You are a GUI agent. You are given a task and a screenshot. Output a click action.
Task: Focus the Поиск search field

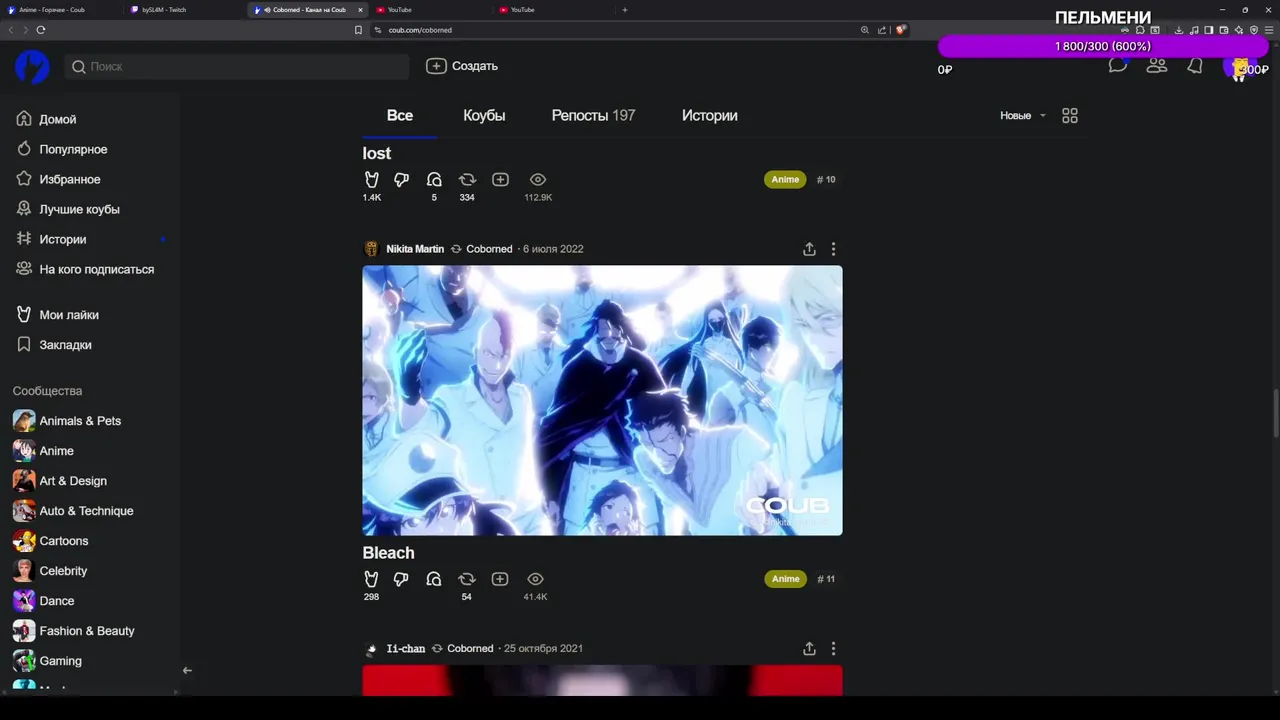click(237, 66)
